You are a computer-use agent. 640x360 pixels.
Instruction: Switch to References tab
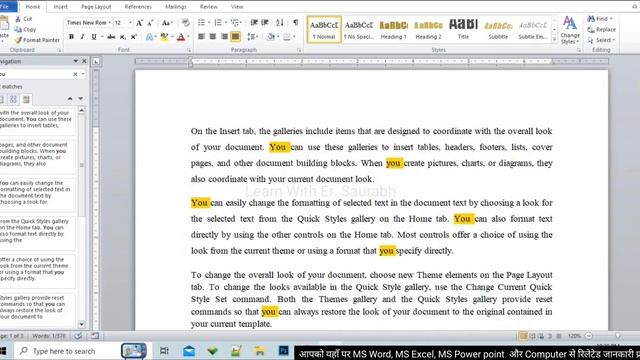(138, 7)
